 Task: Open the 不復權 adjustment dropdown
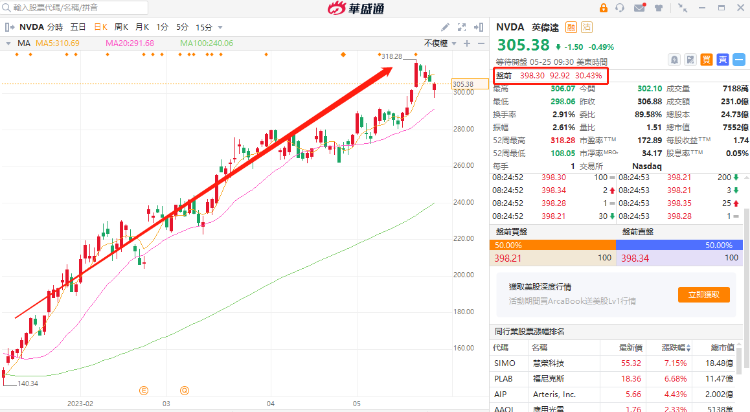[x=440, y=44]
